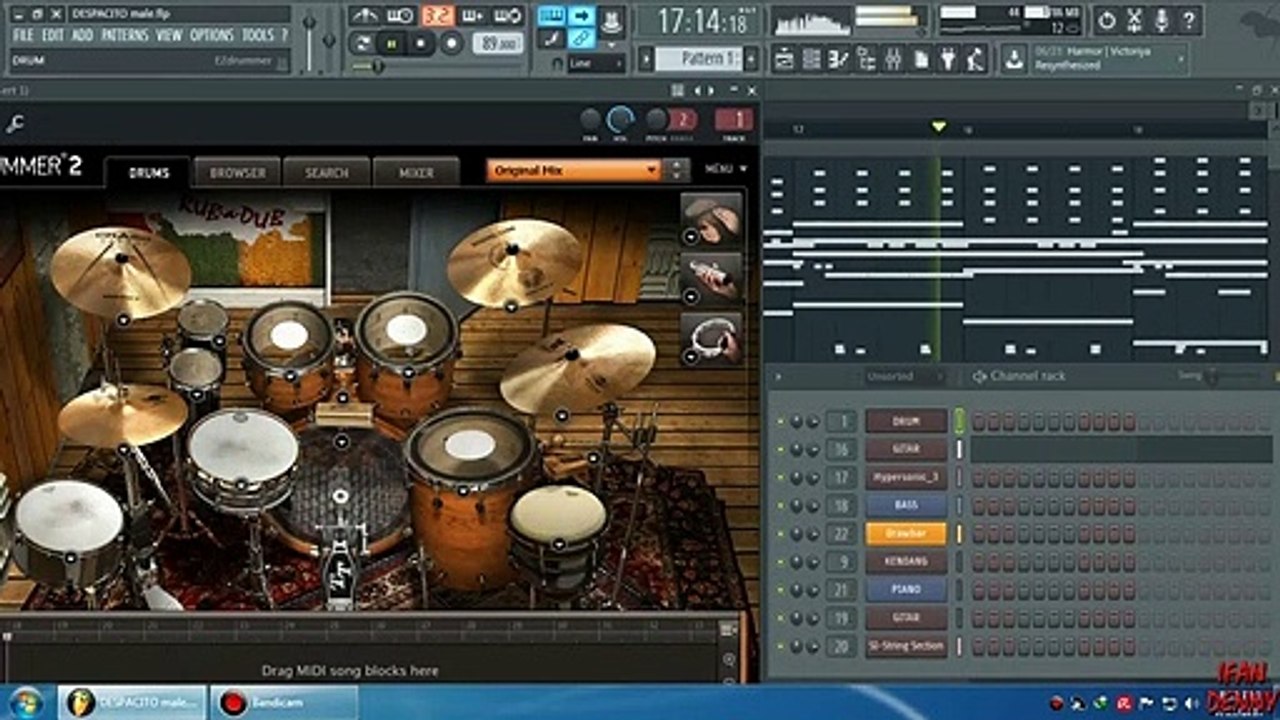Click the one-click audio recording scissors icon
Viewport: 1280px width, 720px height.
point(1134,19)
